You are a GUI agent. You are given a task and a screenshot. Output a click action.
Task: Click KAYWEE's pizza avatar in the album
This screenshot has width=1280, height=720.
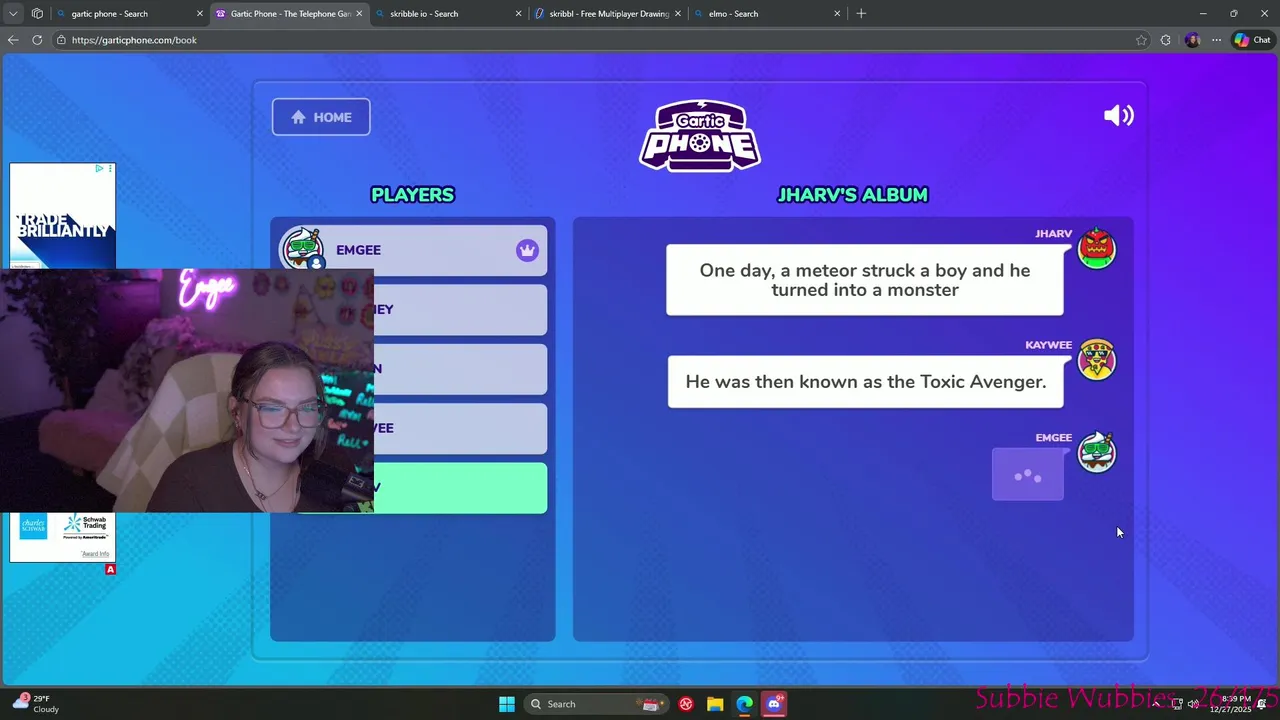coord(1097,360)
